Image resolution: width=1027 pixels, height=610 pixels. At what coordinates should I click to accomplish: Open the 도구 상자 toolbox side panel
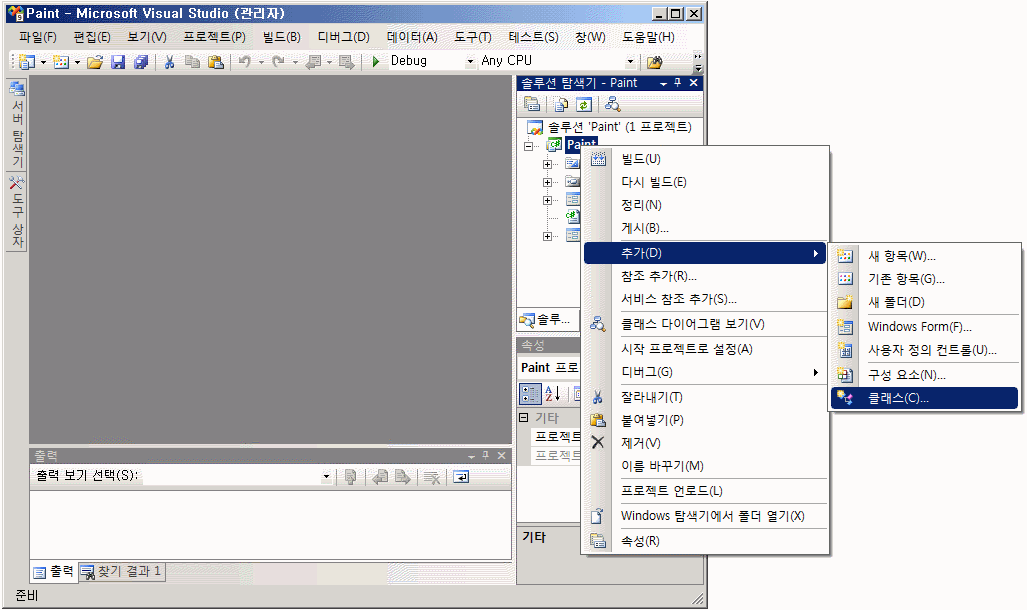tap(17, 212)
